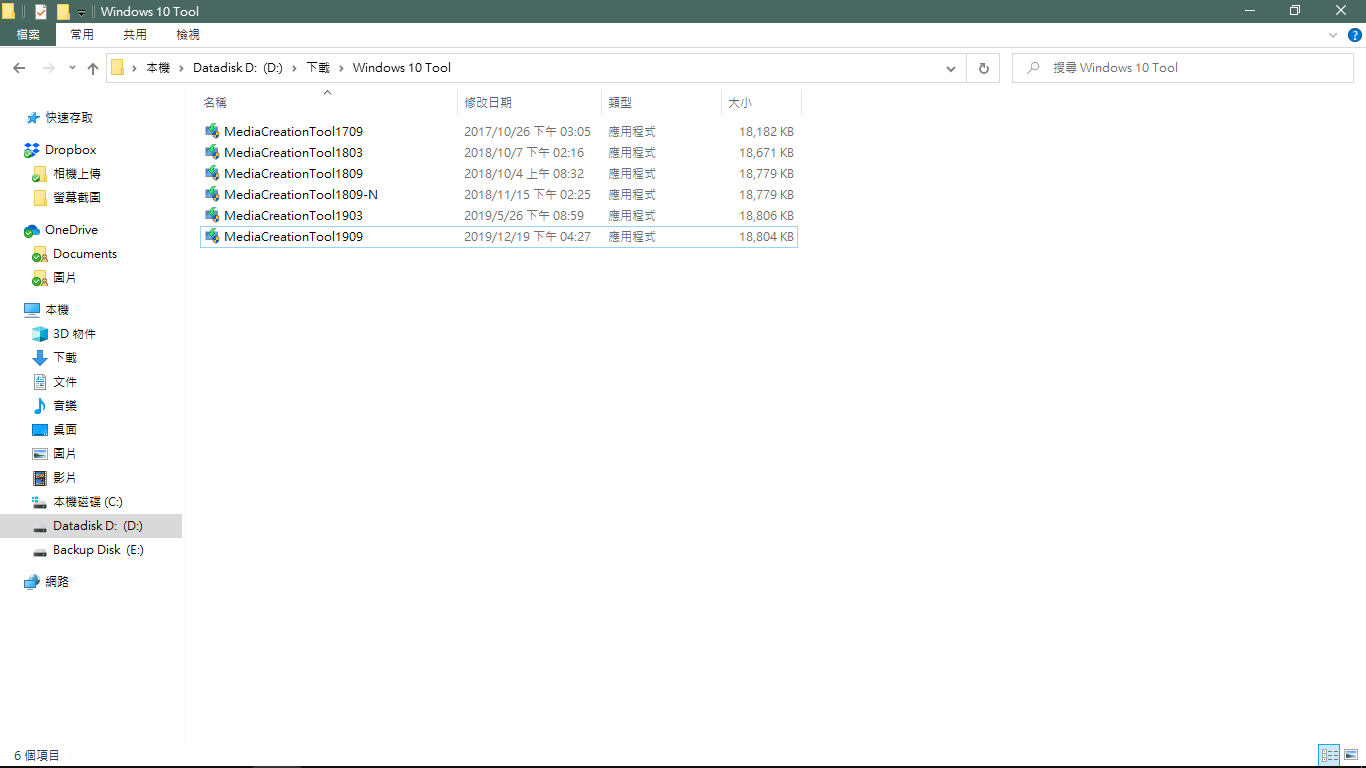Sort files by the 修改日期 column header
Image resolution: width=1366 pixels, height=768 pixels.
tap(529, 102)
